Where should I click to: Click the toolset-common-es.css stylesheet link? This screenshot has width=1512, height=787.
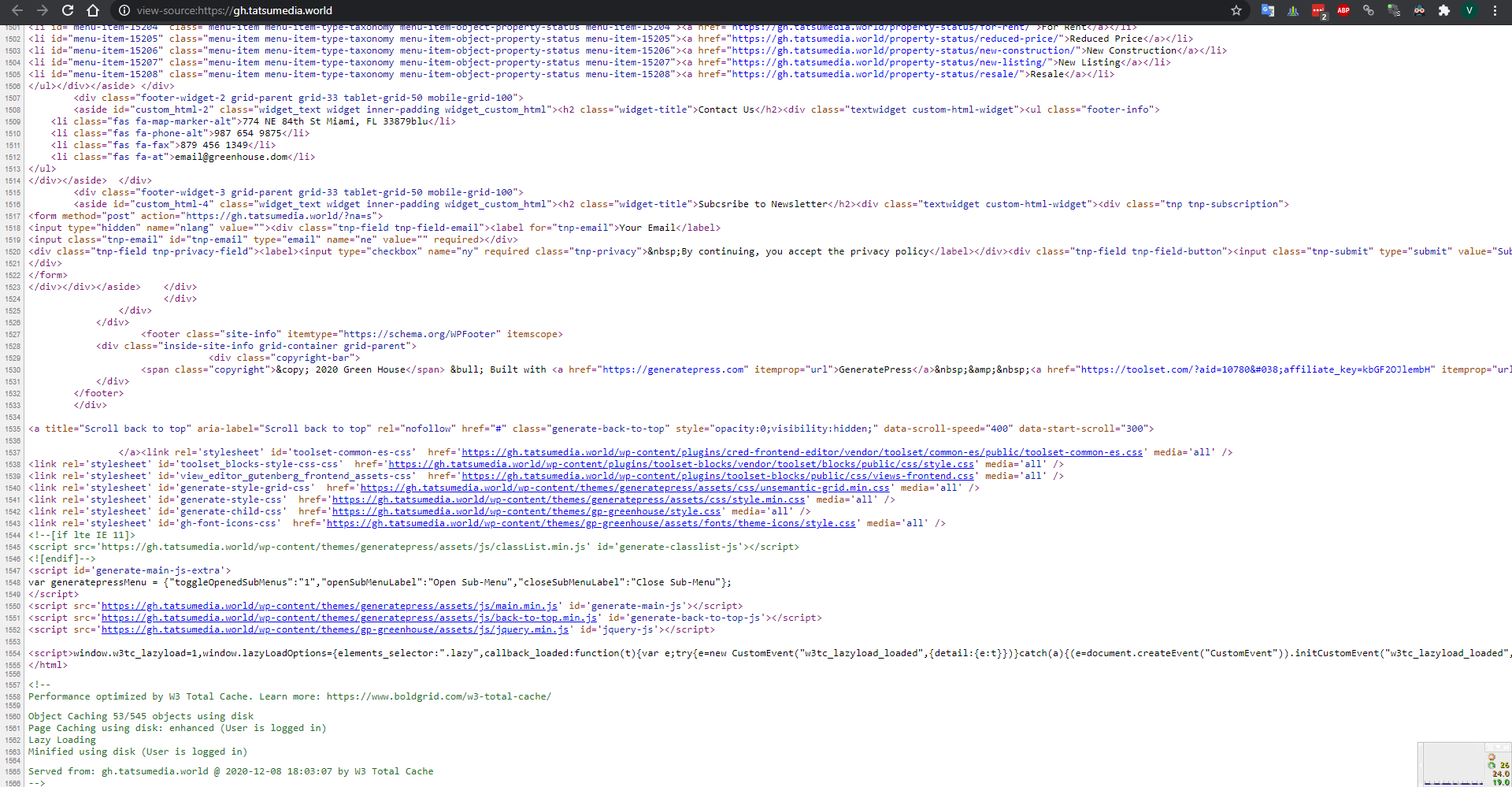click(802, 451)
